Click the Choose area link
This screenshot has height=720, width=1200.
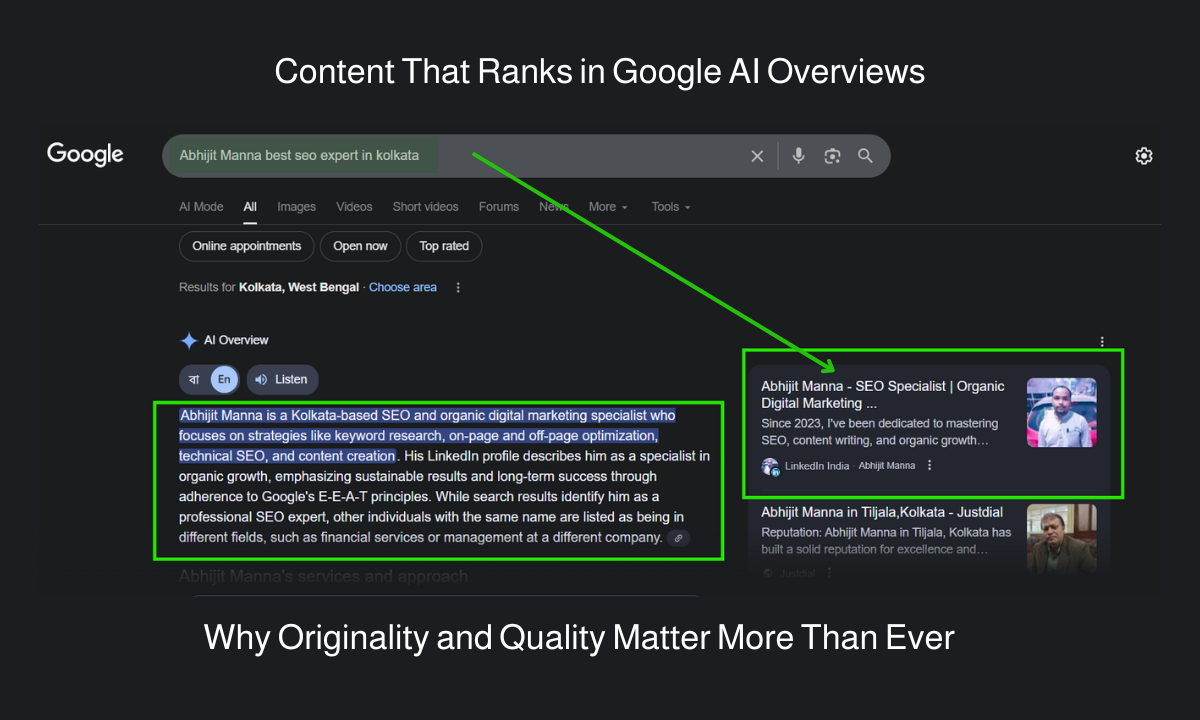(402, 287)
